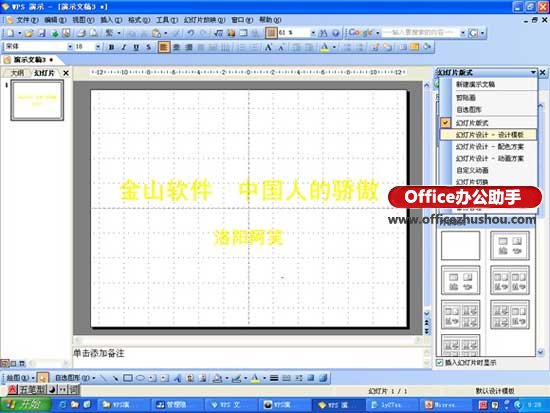Switch to Outline (大纲) tab
The height and width of the screenshot is (413, 550).
pos(17,73)
